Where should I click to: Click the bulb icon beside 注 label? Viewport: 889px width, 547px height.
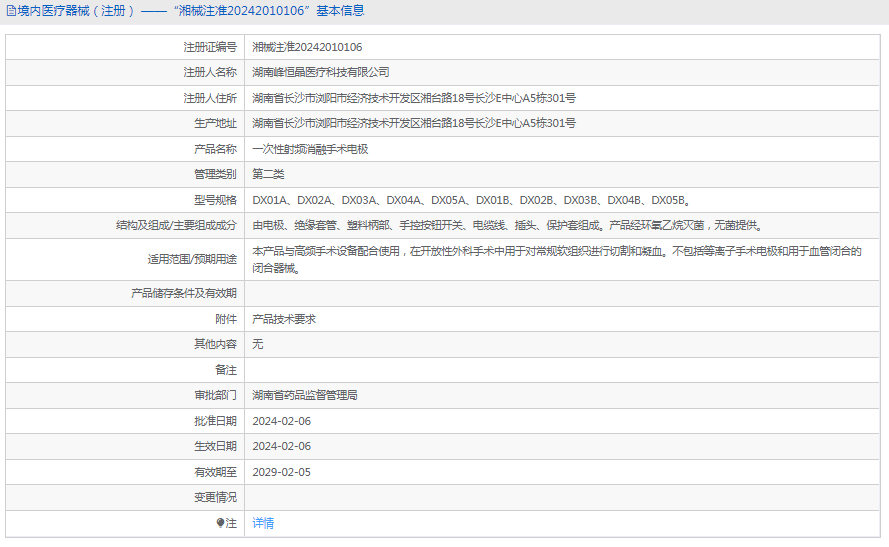(220, 523)
